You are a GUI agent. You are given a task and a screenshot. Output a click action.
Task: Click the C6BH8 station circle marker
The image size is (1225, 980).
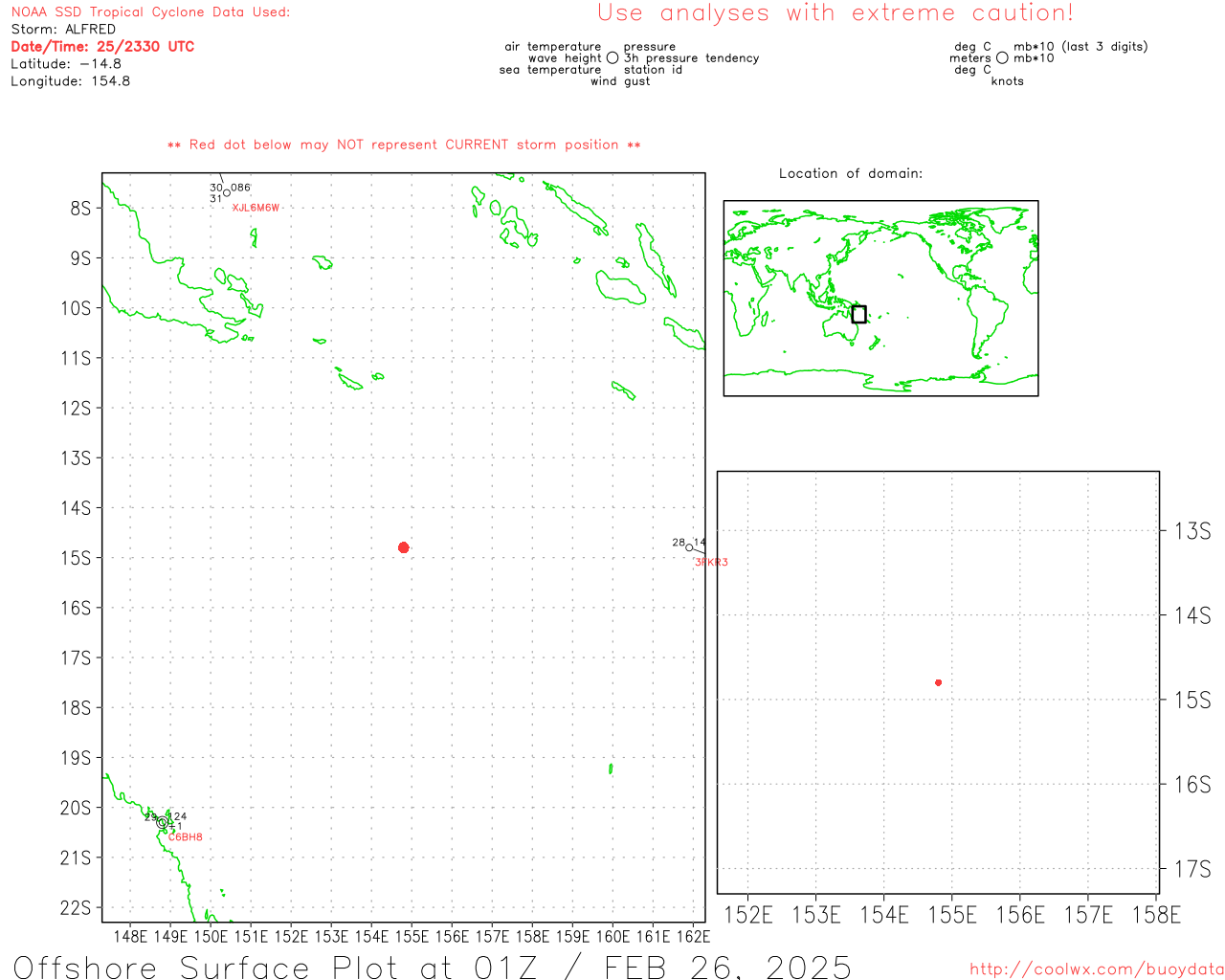(x=163, y=822)
